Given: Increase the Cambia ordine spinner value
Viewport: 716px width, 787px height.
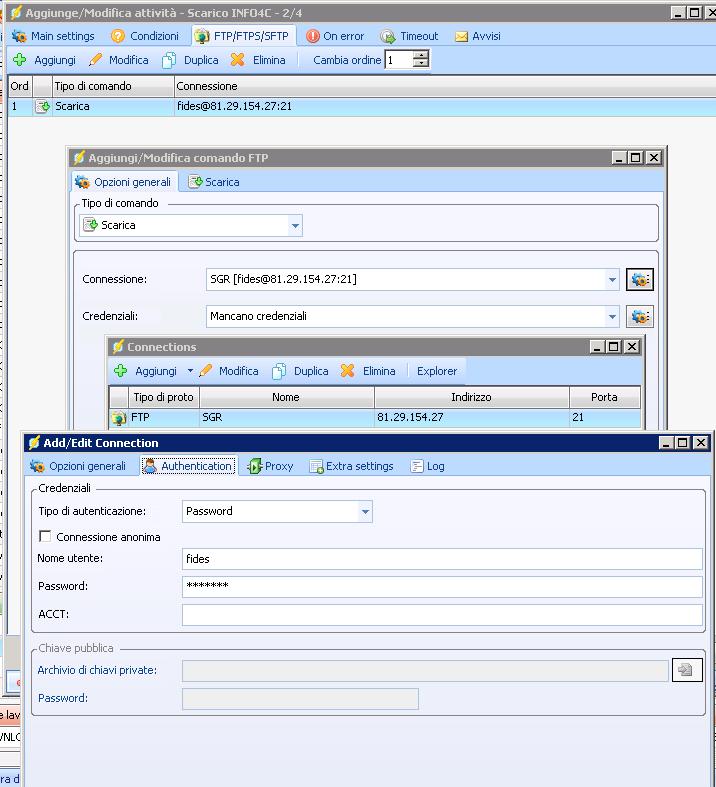Looking at the screenshot, I should 421,56.
